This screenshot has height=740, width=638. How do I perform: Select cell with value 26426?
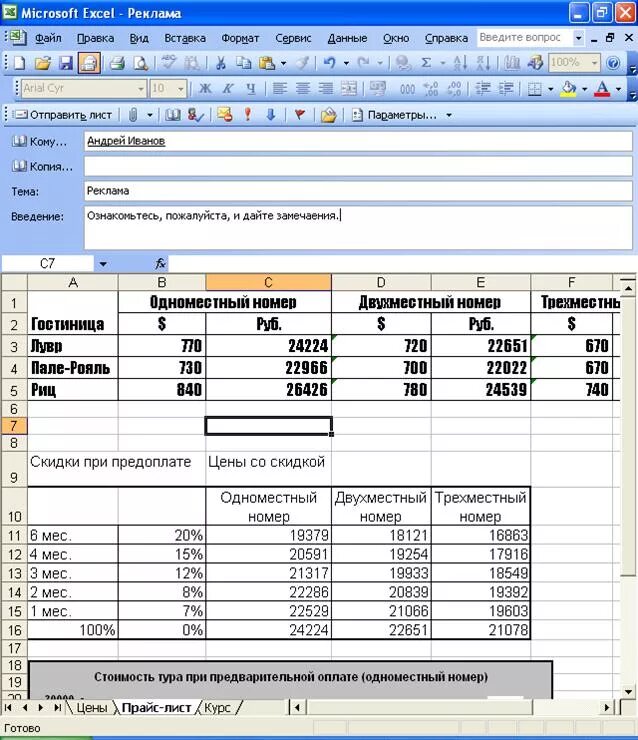tap(269, 390)
